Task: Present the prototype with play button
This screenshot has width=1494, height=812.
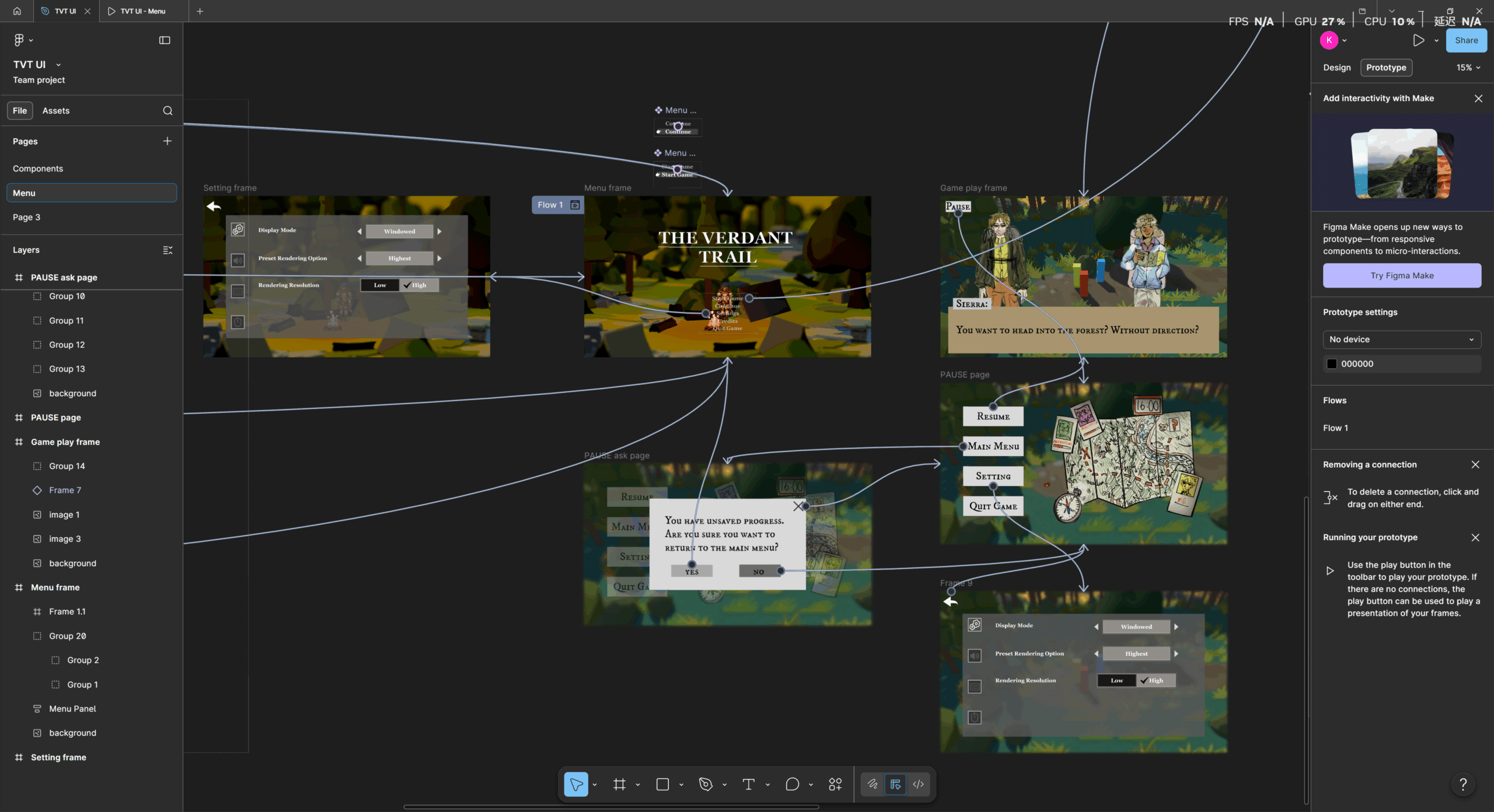Action: point(1419,40)
